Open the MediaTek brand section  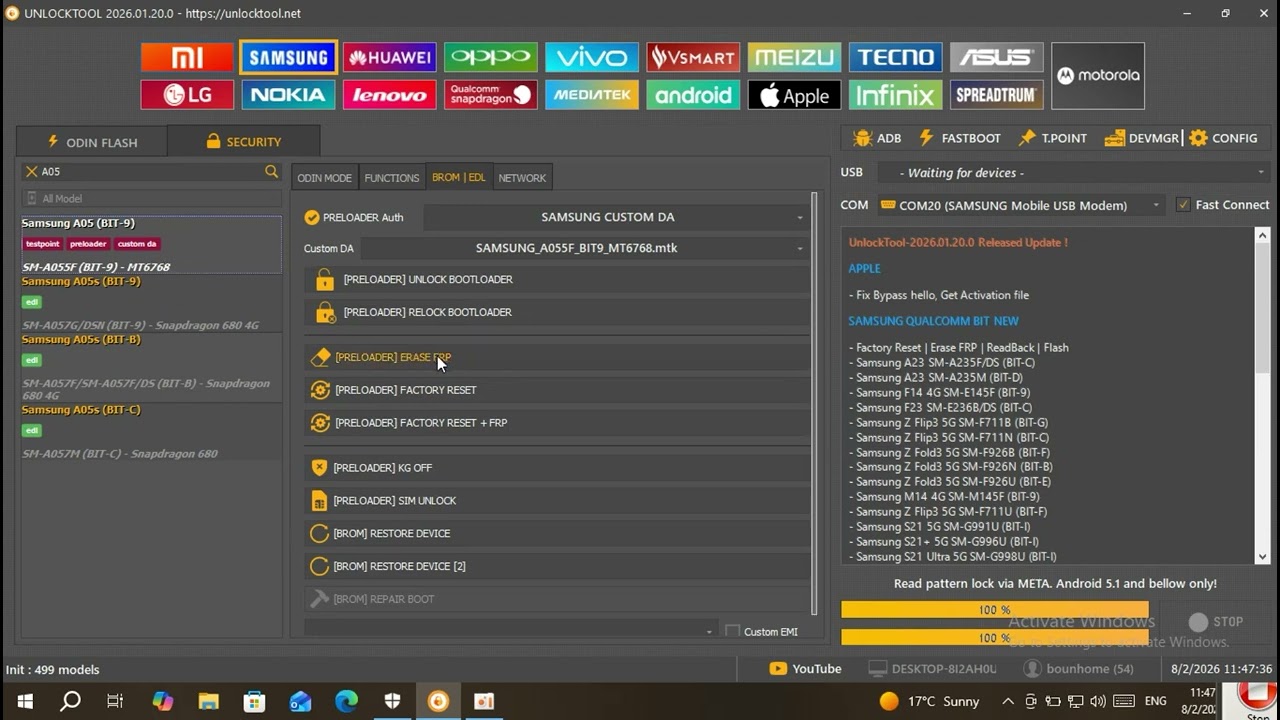point(592,95)
